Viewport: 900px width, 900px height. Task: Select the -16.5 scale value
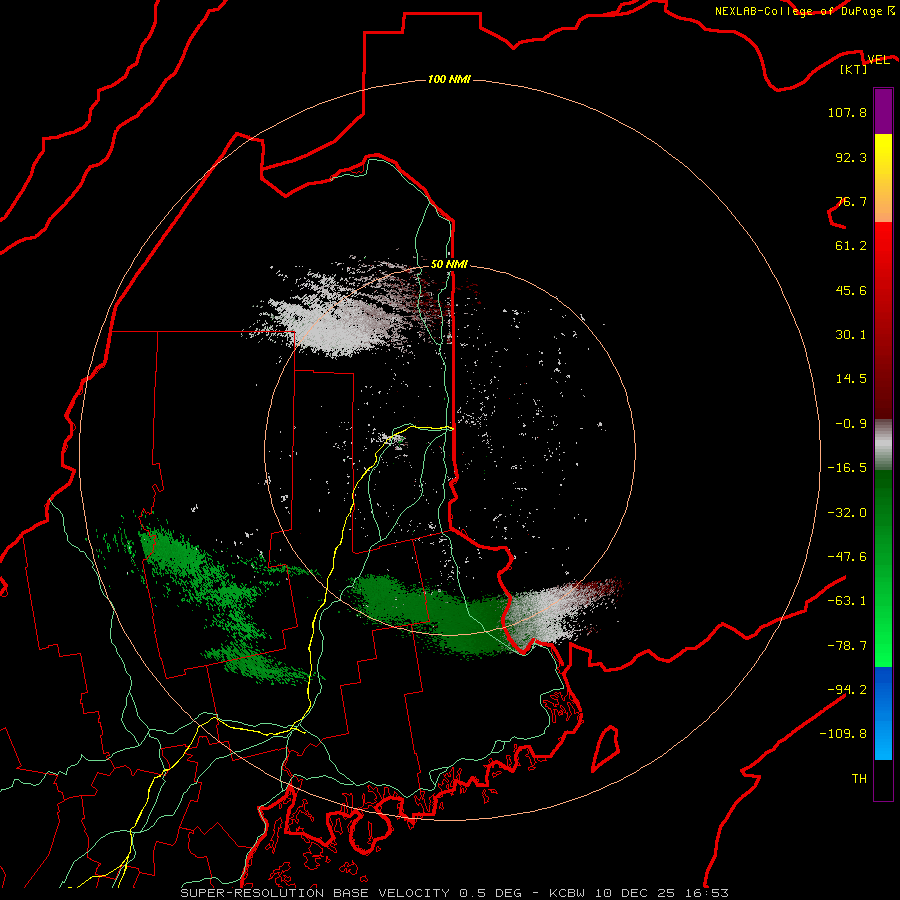pos(847,468)
